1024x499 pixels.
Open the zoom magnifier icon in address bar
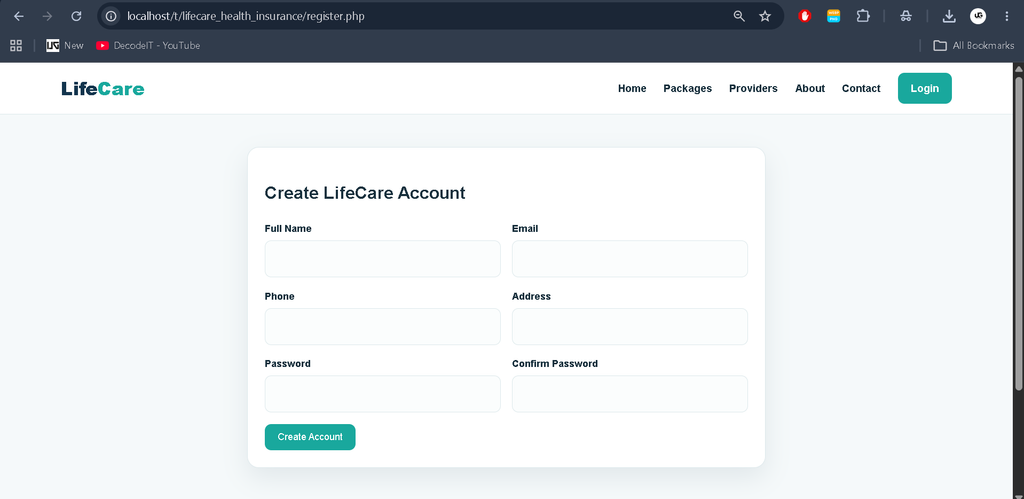(739, 16)
